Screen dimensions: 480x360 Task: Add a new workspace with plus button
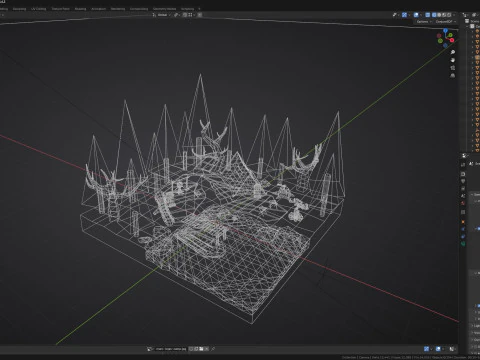199,9
